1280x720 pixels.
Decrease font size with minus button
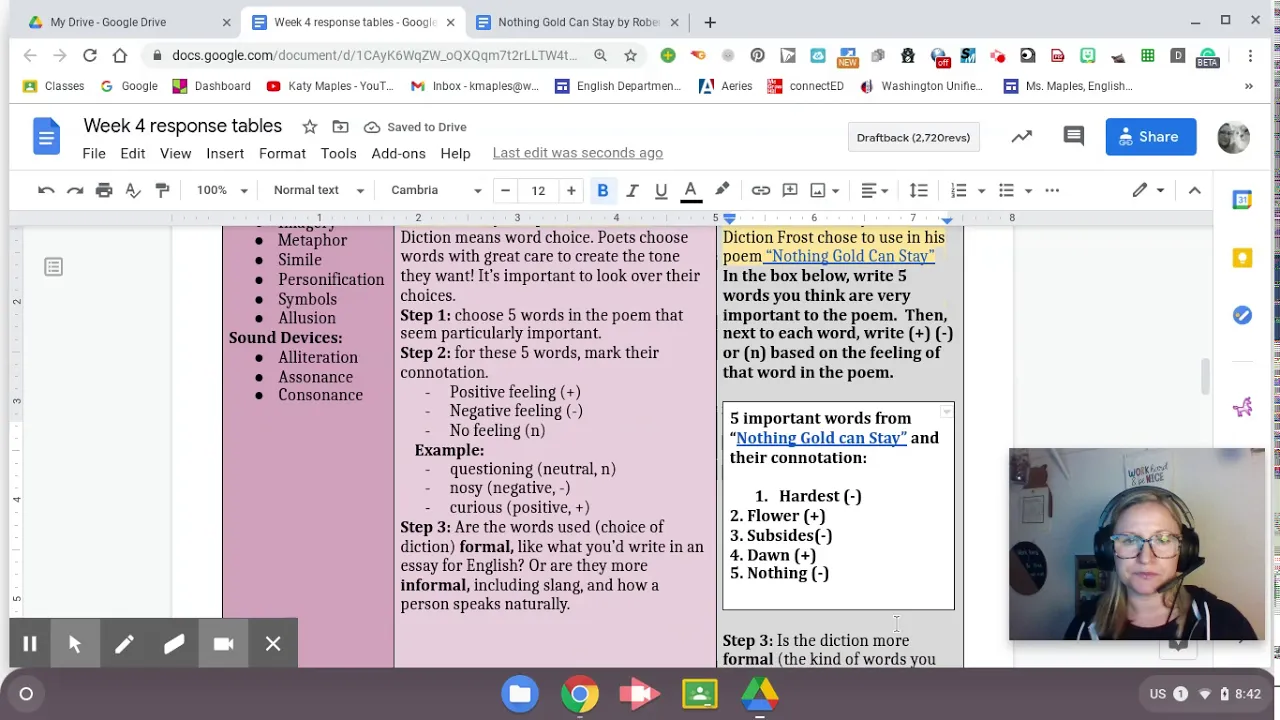505,190
